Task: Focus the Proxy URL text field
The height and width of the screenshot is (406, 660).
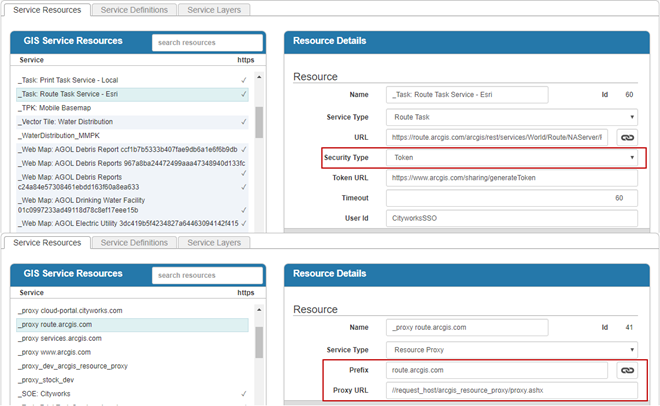Action: pyautogui.click(x=510, y=390)
